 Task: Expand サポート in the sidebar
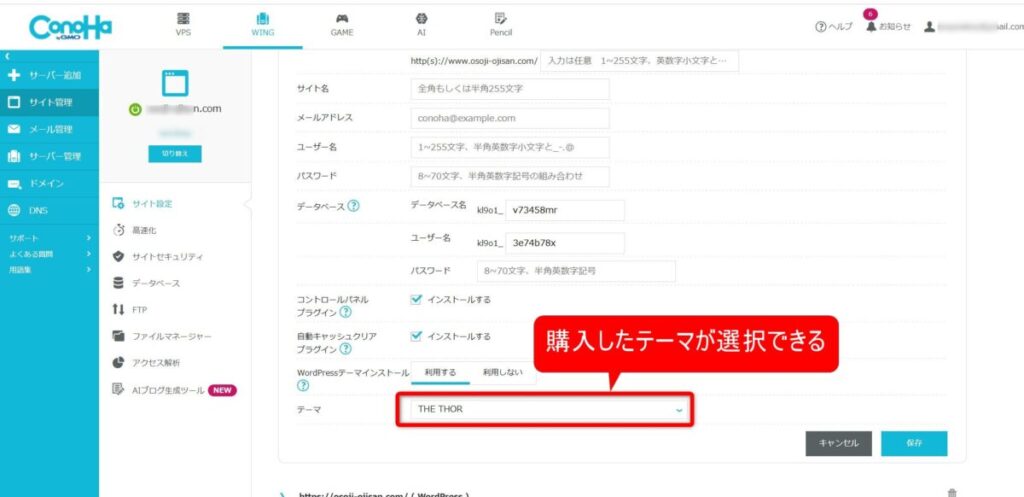coord(50,238)
